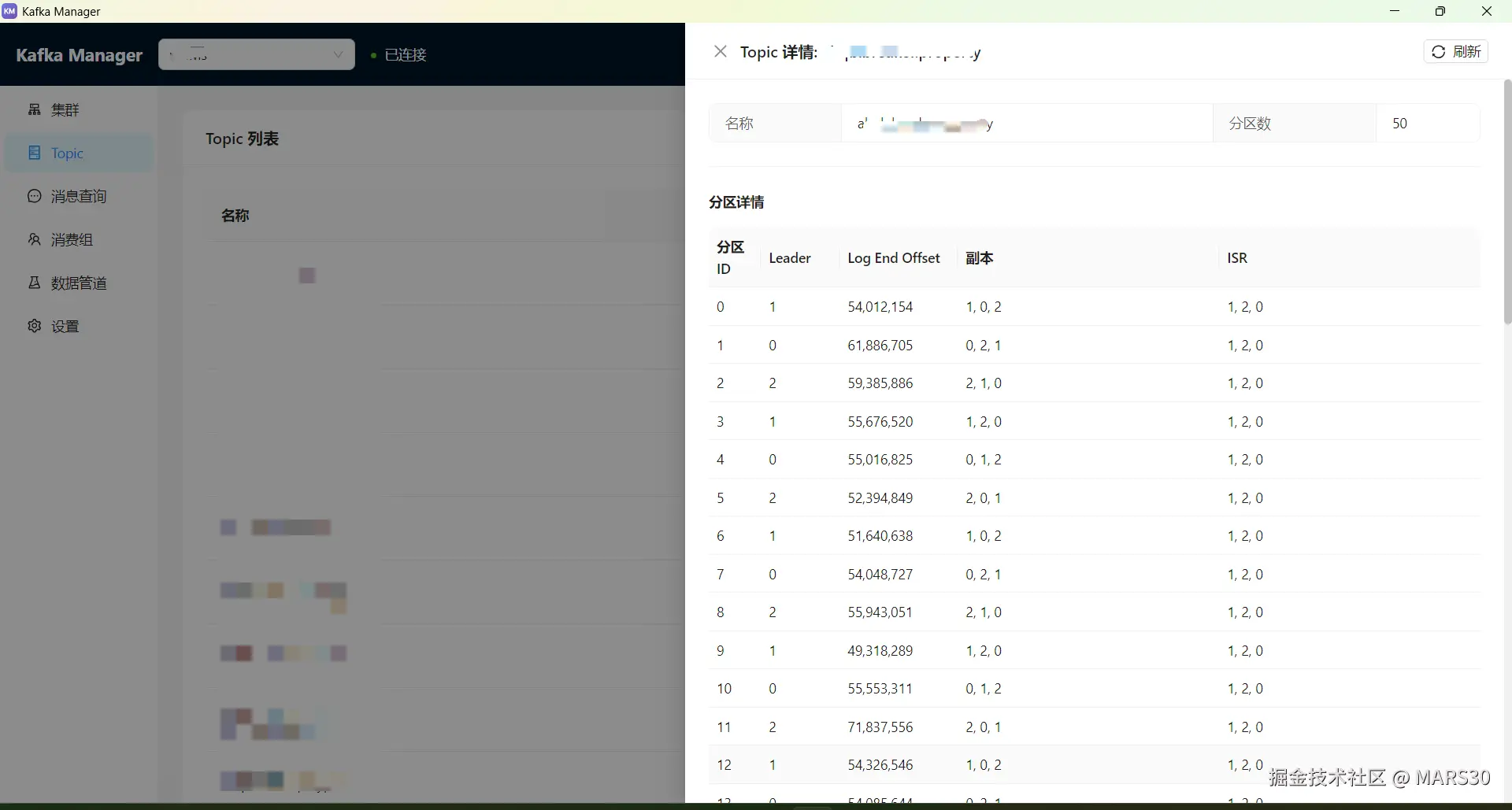Close the Kafka Manager window

pyautogui.click(x=1487, y=11)
